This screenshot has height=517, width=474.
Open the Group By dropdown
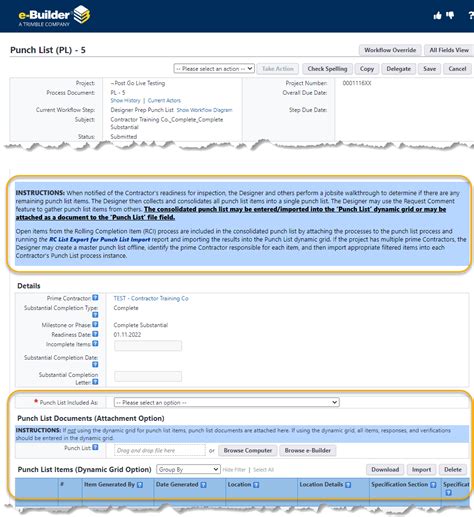pos(188,469)
